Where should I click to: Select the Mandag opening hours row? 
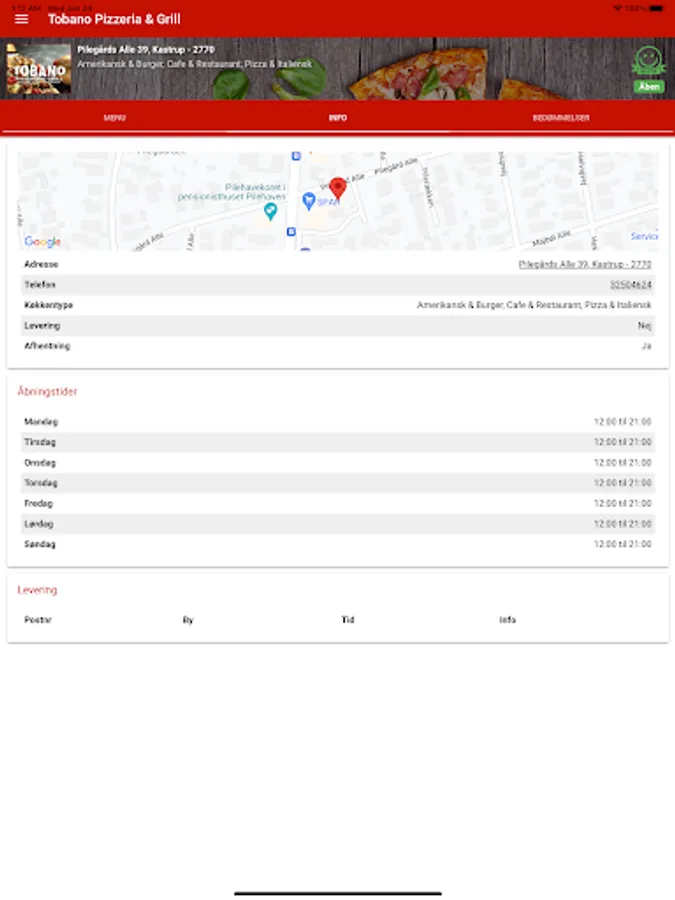coord(338,422)
